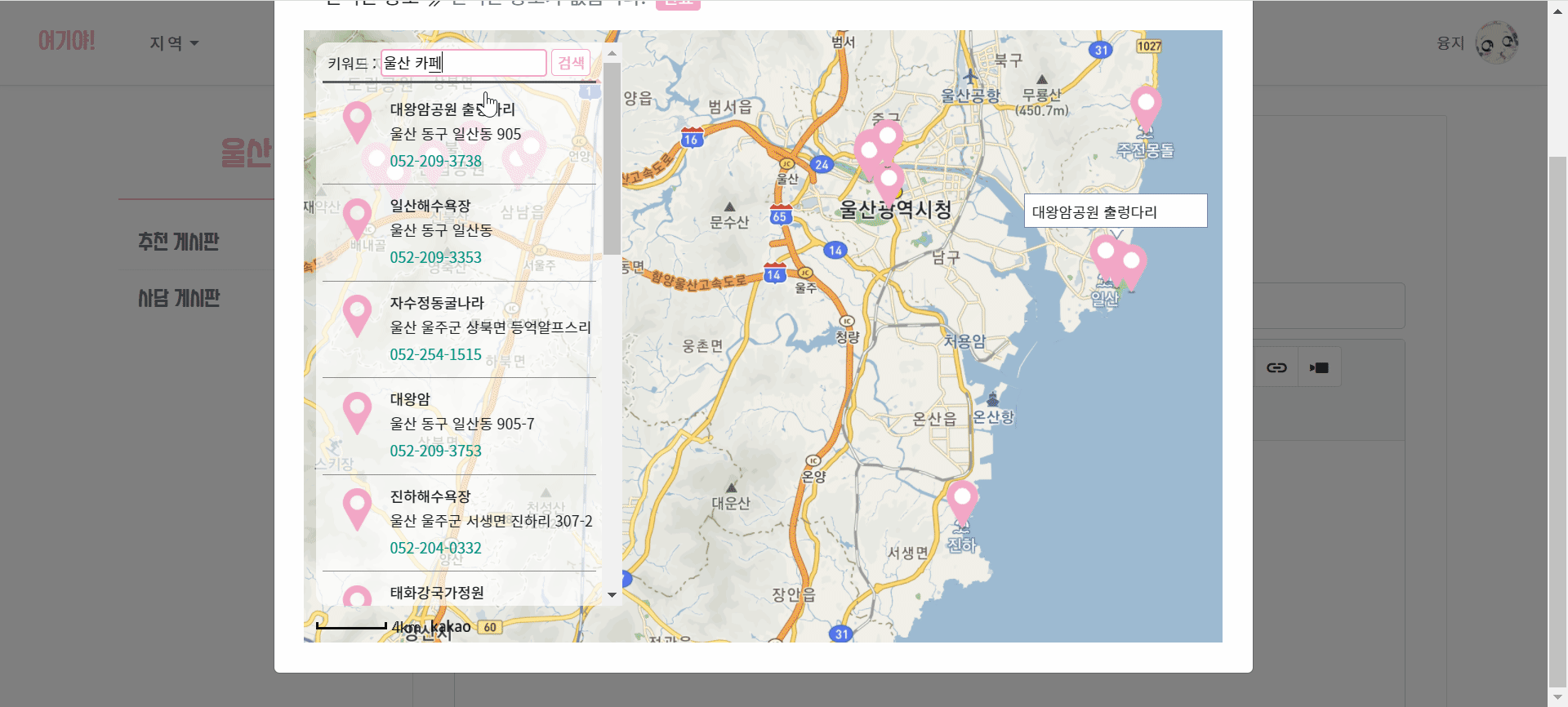1568x707 pixels.
Task: Click the user profile avatar
Action: [1497, 42]
